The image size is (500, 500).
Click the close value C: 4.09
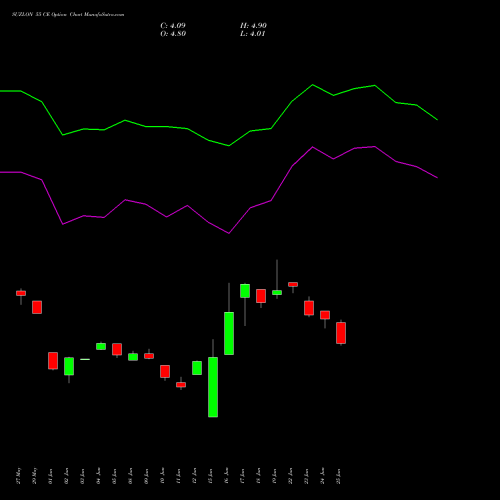(173, 26)
